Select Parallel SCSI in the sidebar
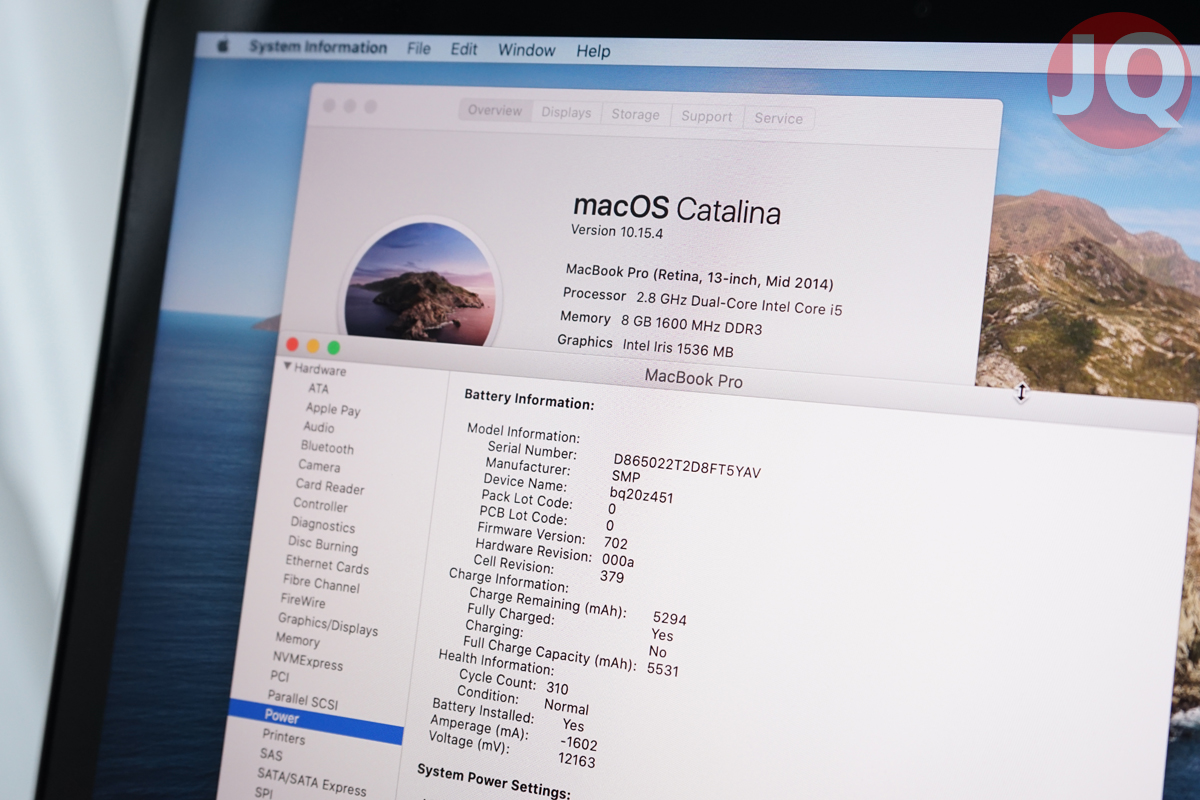Screen dimensions: 1200x800 click(x=302, y=699)
